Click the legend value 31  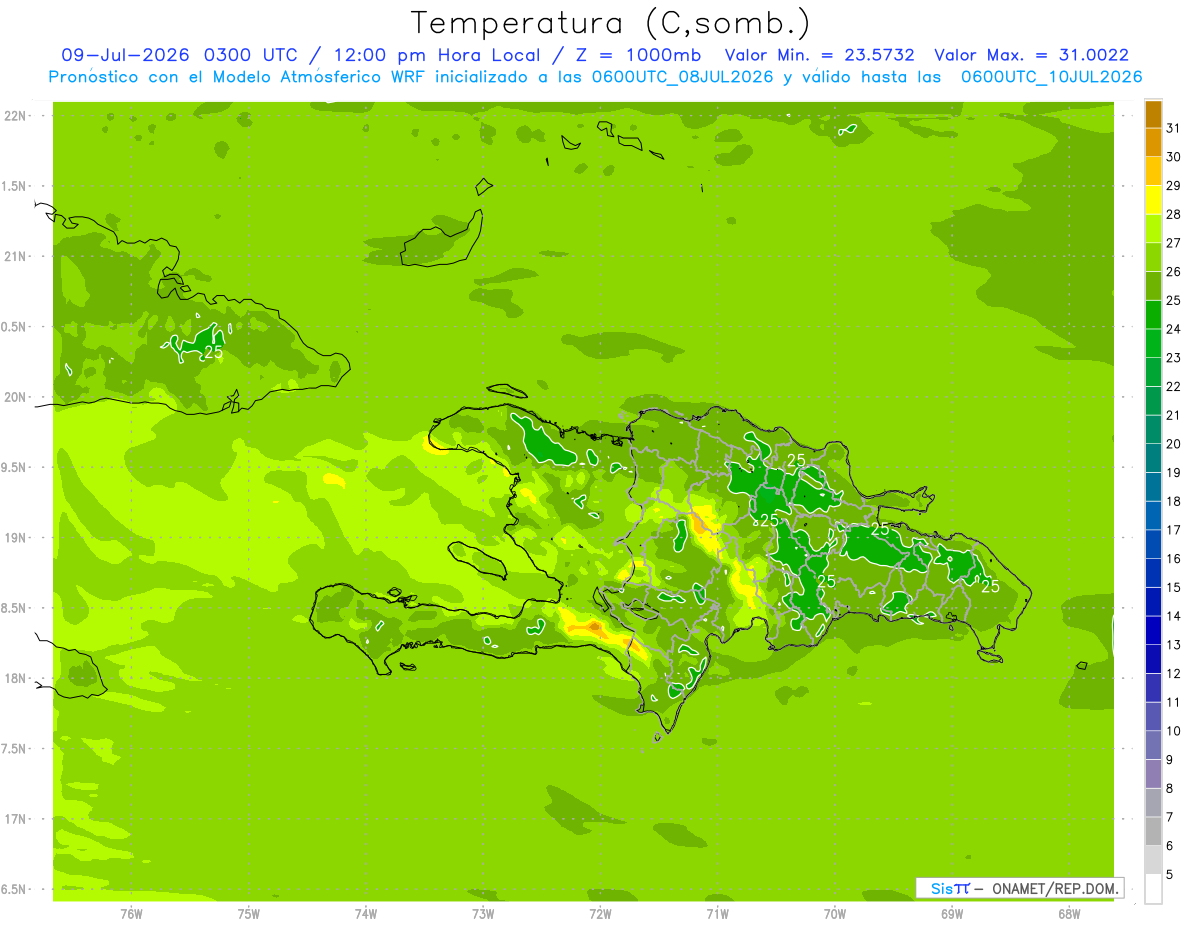point(1174,128)
